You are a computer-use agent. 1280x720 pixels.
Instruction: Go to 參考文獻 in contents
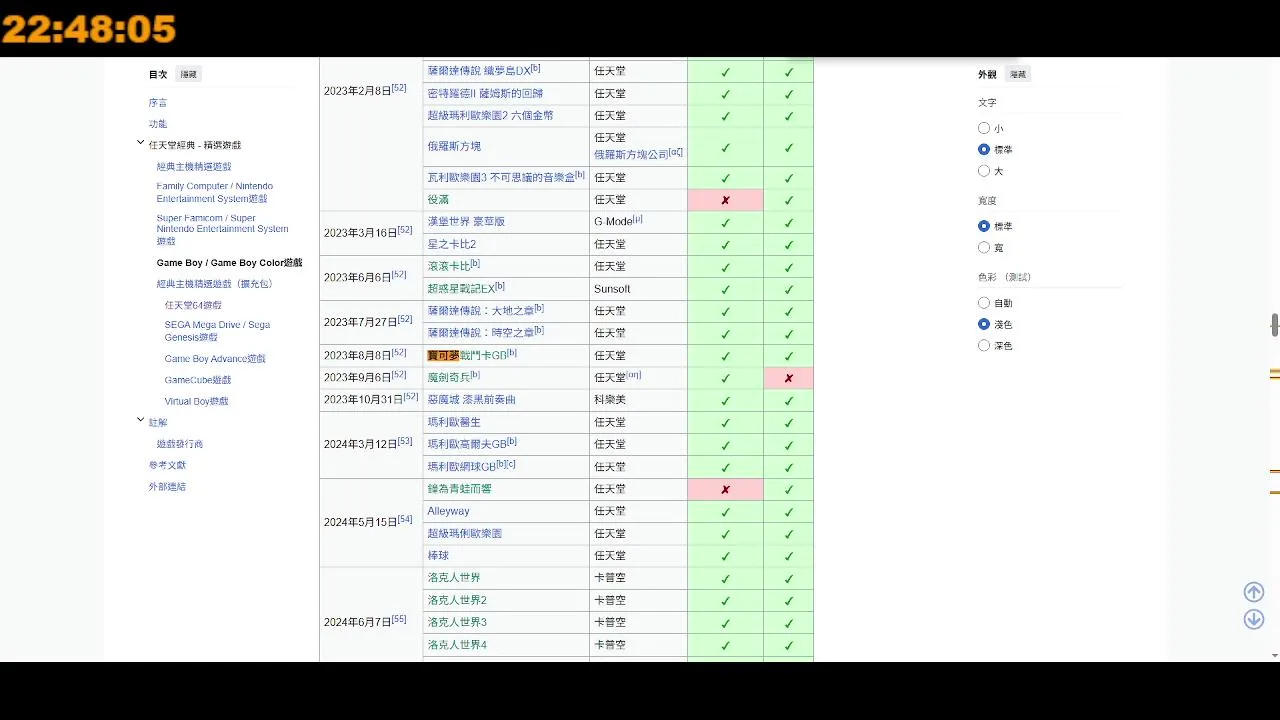click(x=167, y=465)
